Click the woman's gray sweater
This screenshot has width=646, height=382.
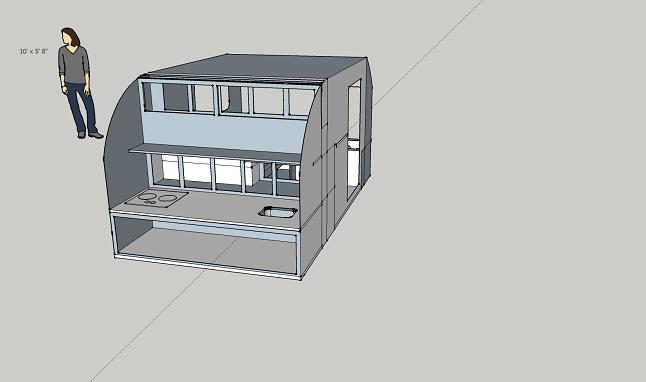point(73,64)
